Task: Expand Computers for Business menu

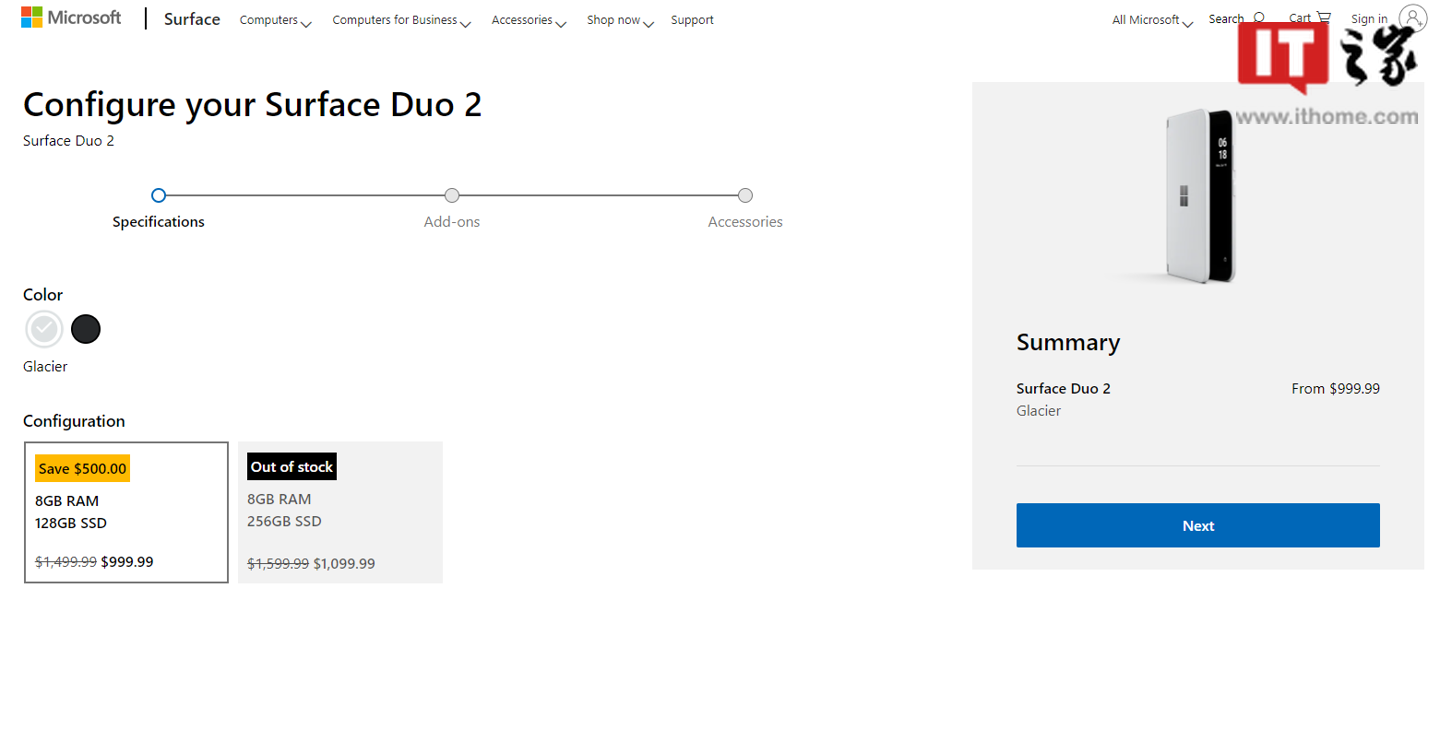Action: coord(401,20)
